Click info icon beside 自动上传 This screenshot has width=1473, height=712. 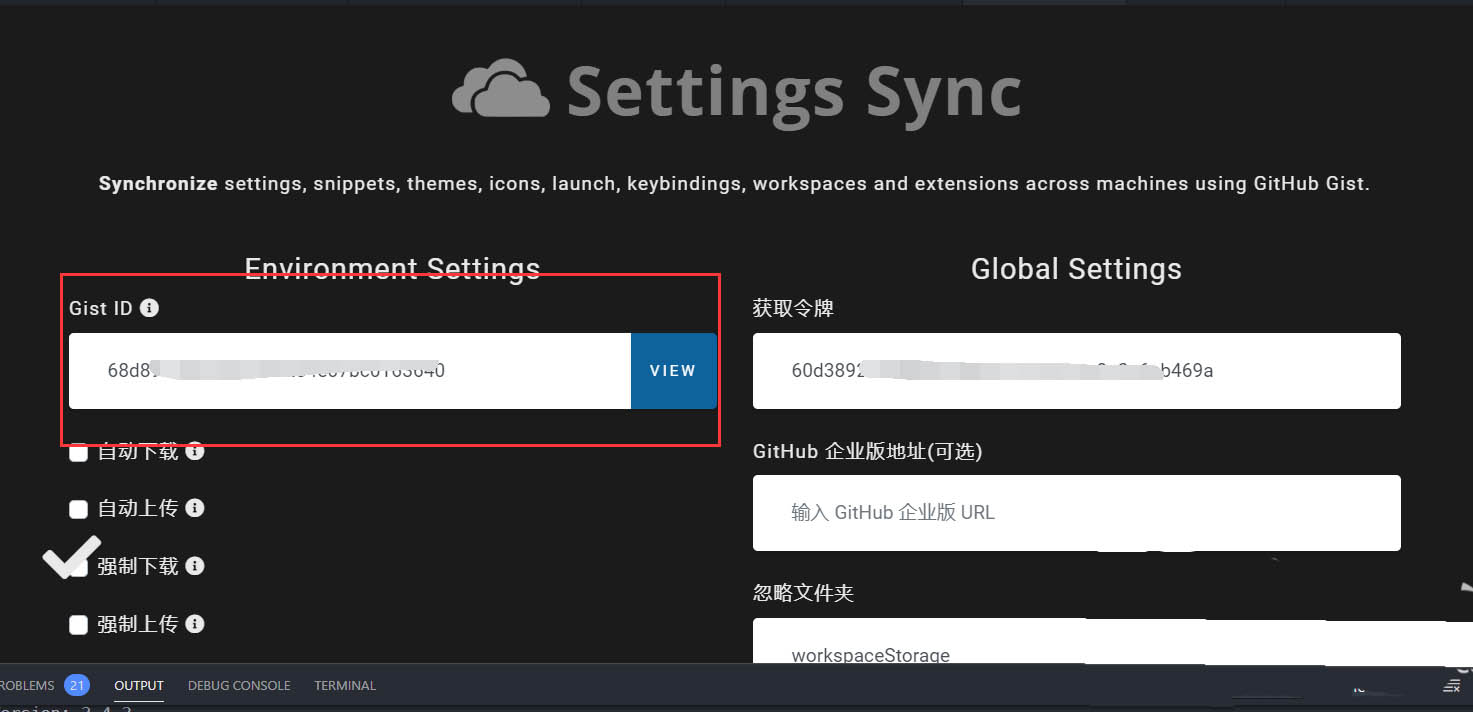pyautogui.click(x=195, y=508)
